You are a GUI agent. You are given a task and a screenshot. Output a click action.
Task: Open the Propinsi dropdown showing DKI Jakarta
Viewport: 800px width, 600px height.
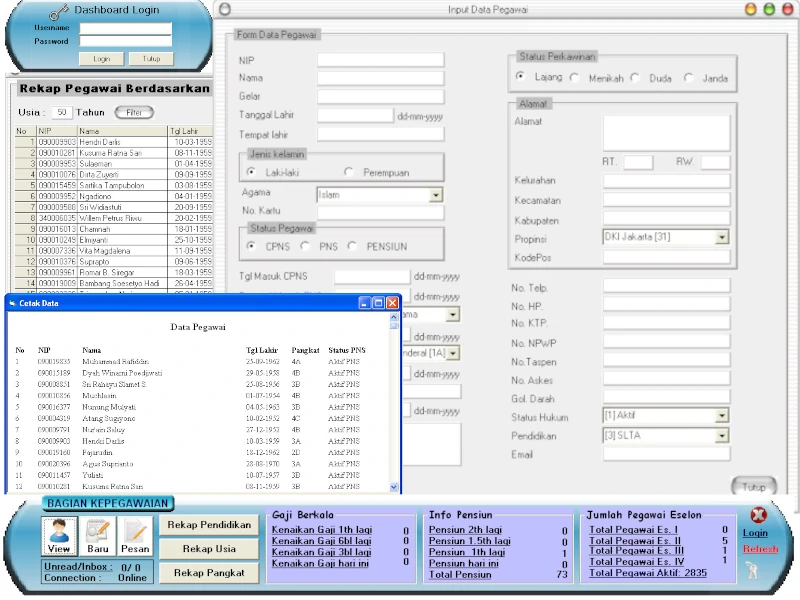(x=722, y=237)
